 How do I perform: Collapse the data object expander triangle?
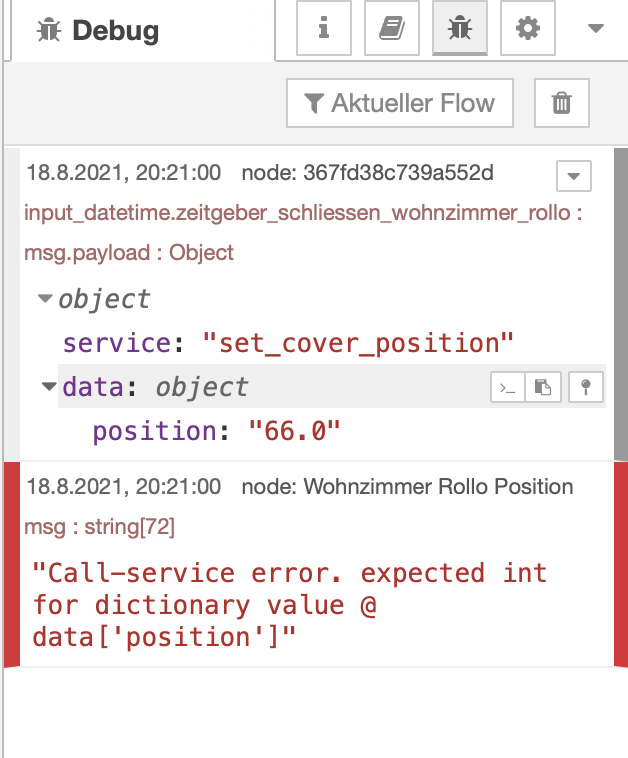49,387
